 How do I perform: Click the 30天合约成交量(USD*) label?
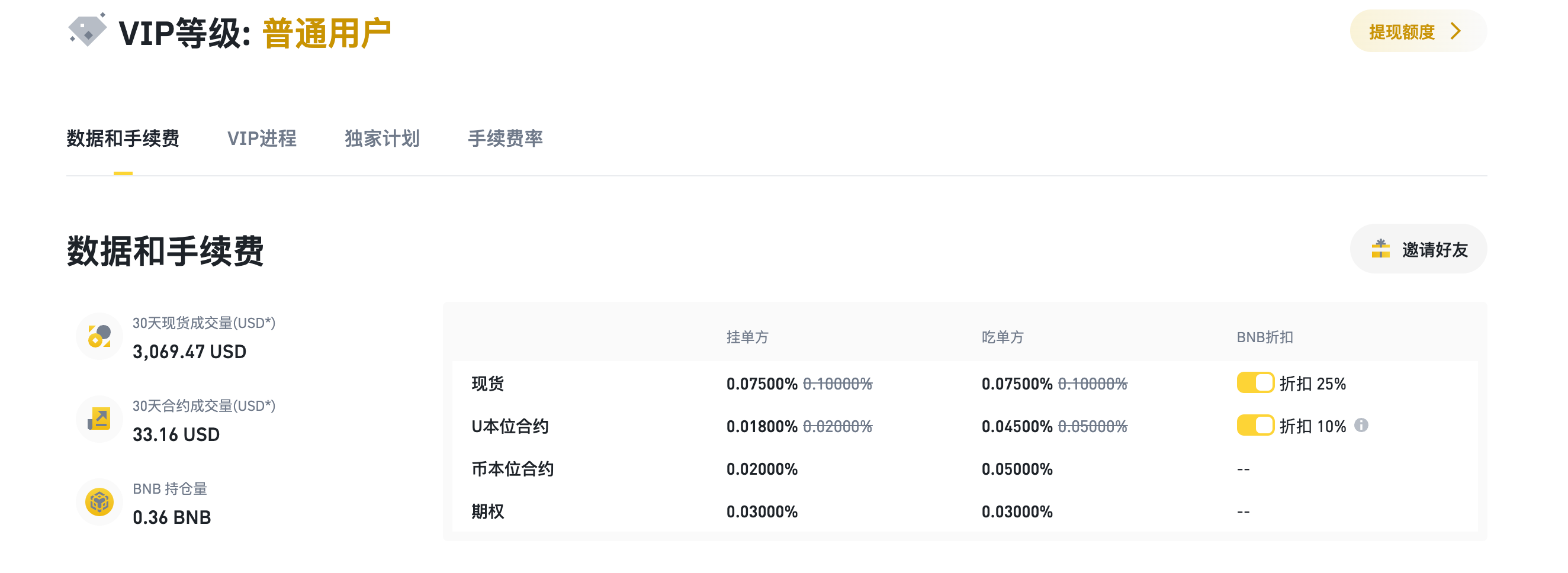pos(204,405)
